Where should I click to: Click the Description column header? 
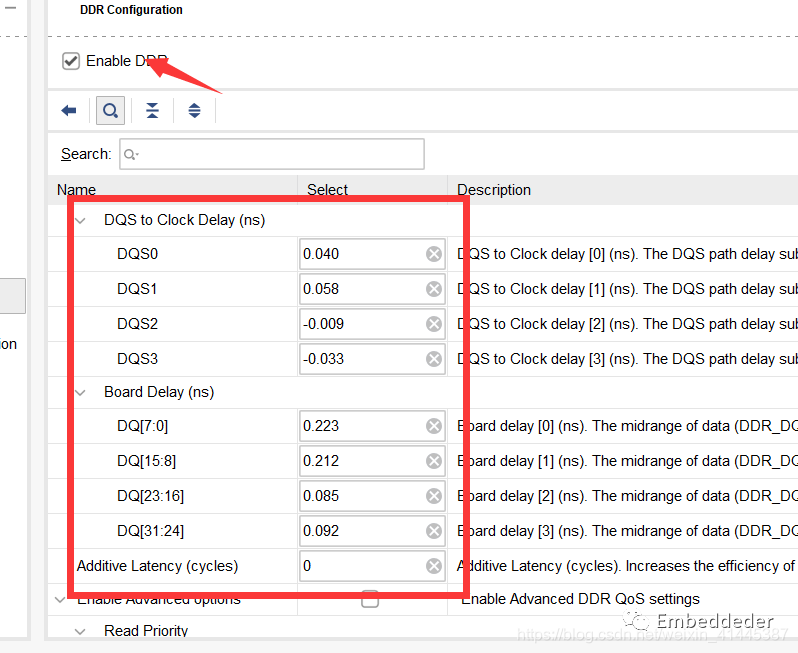coord(494,190)
